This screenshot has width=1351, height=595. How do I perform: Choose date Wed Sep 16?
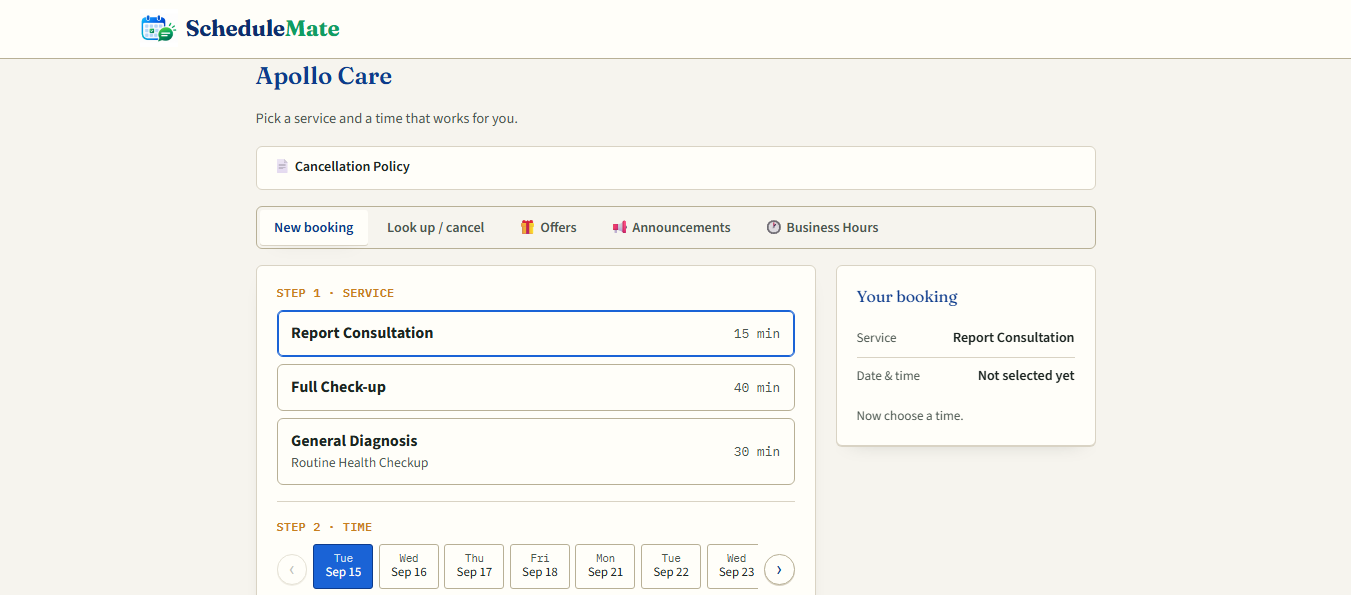(x=409, y=566)
